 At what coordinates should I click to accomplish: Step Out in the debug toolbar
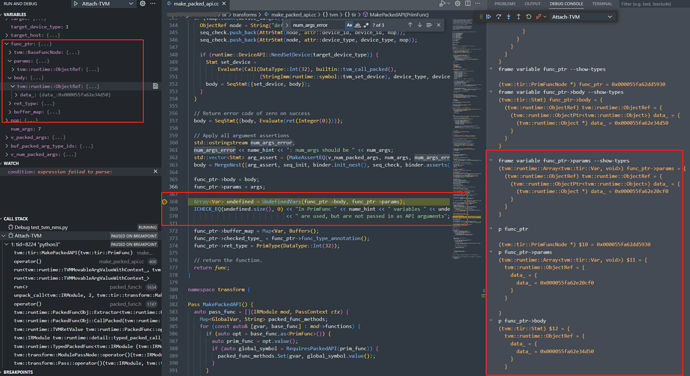tap(518, 17)
